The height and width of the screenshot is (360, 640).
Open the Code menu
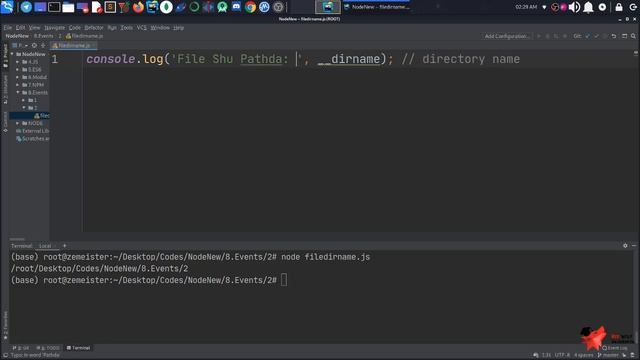tap(75, 27)
